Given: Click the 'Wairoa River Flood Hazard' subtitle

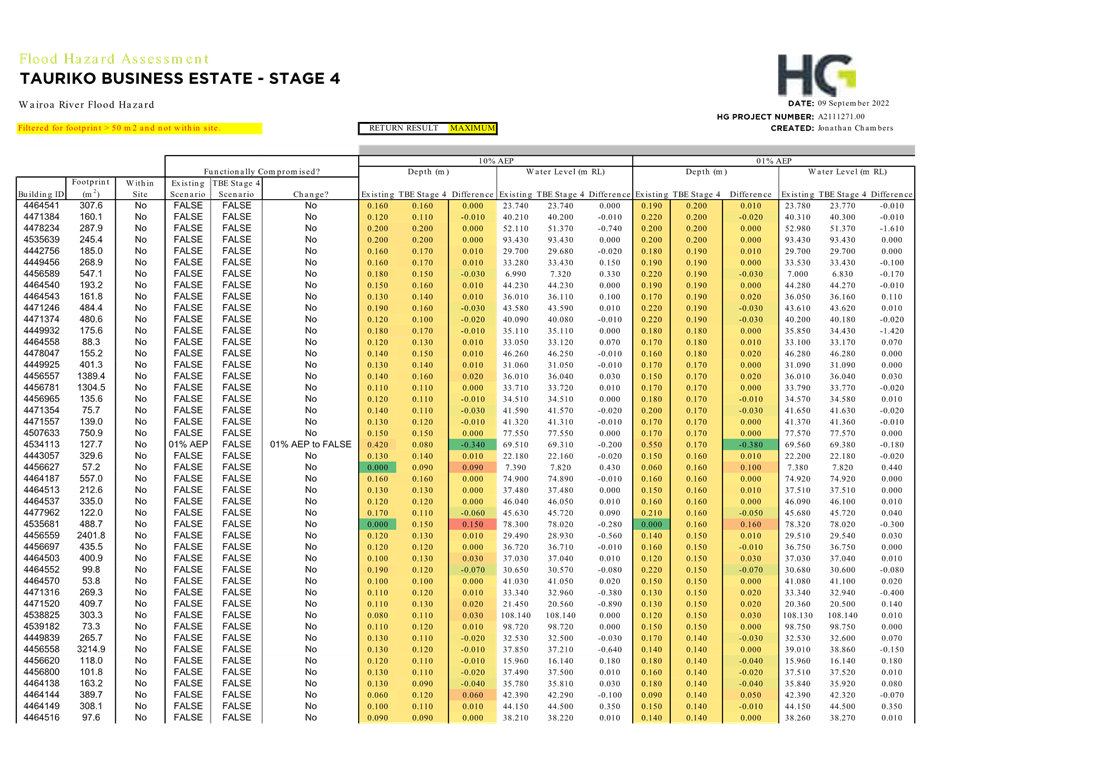Looking at the screenshot, I should click(86, 104).
